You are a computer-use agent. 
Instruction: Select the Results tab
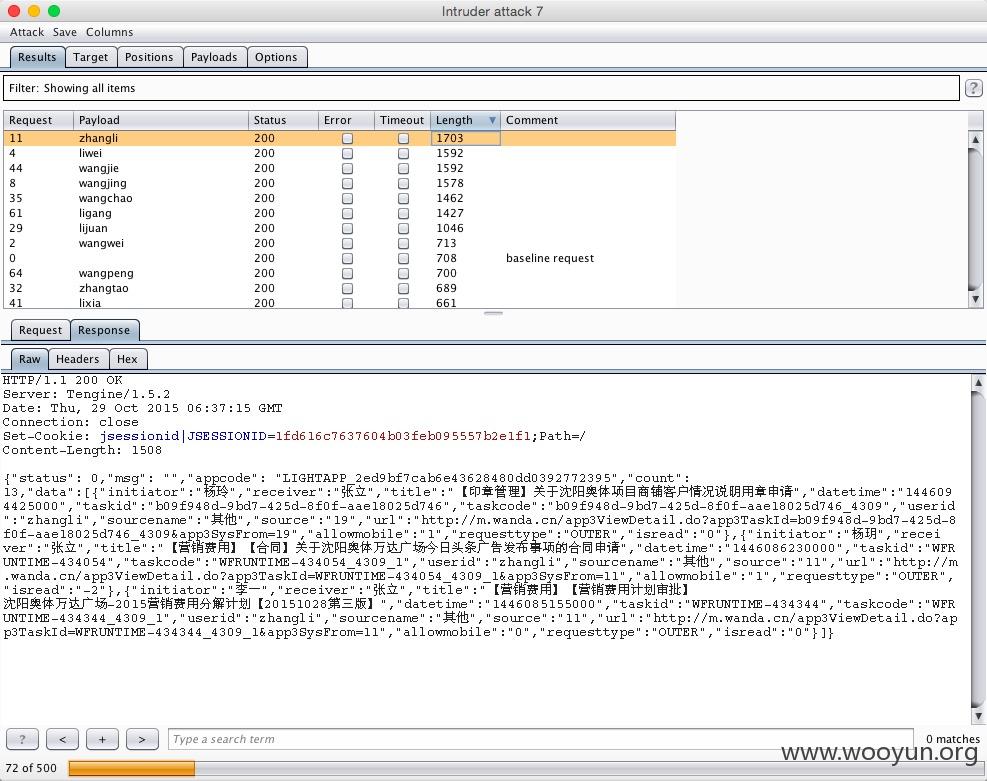click(37, 57)
